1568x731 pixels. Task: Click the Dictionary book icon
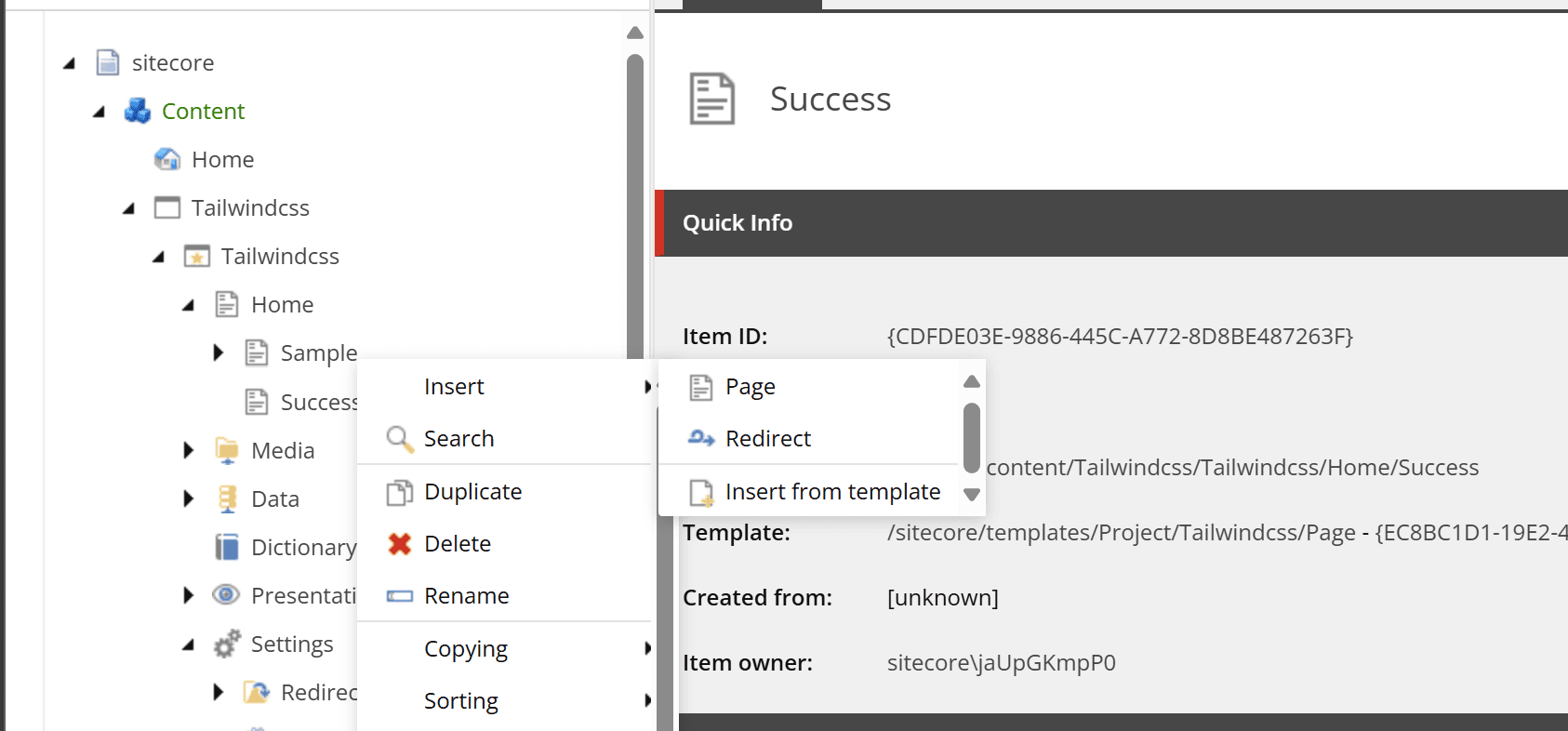pos(227,548)
